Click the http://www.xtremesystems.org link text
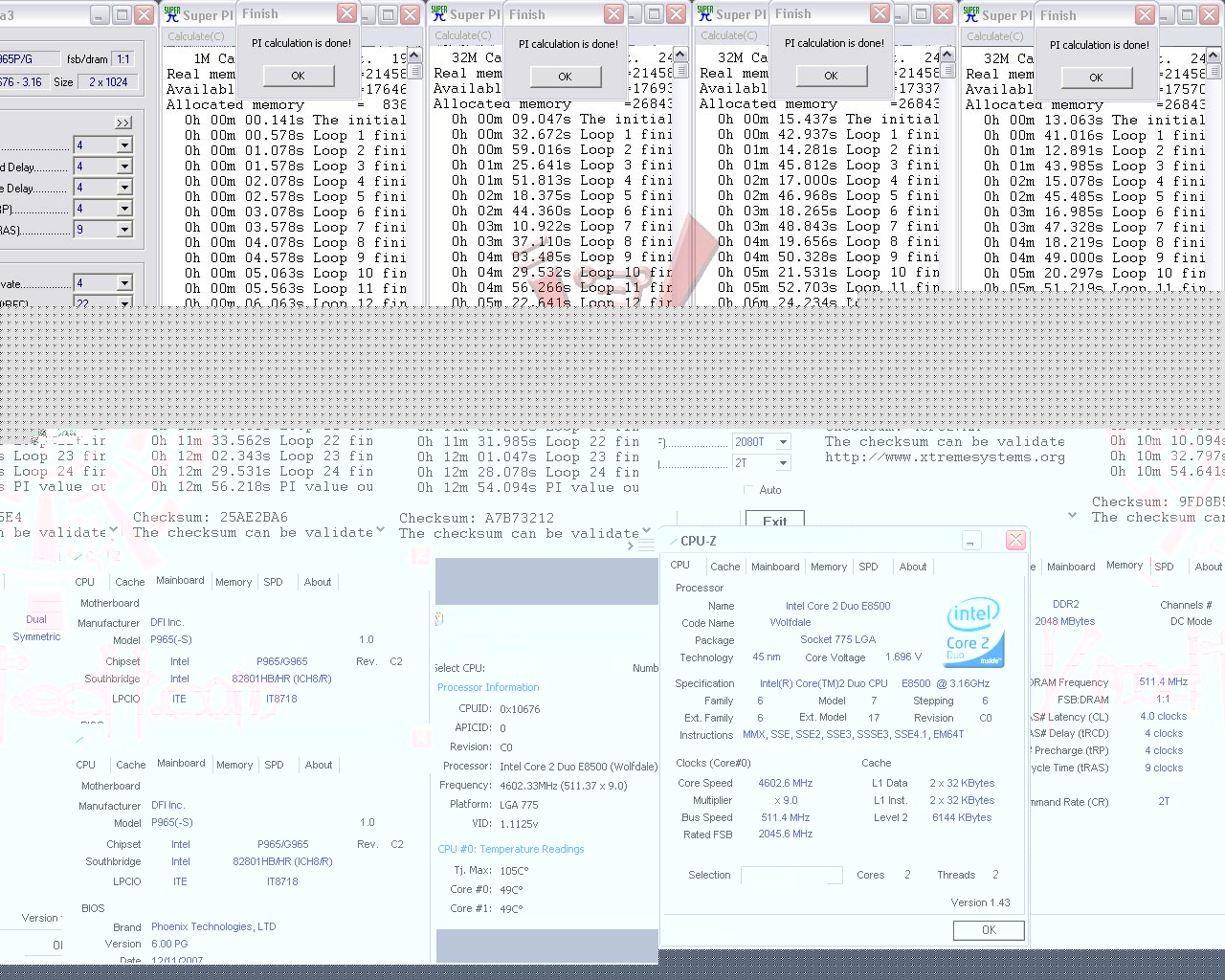The height and width of the screenshot is (980, 1225). 945,457
